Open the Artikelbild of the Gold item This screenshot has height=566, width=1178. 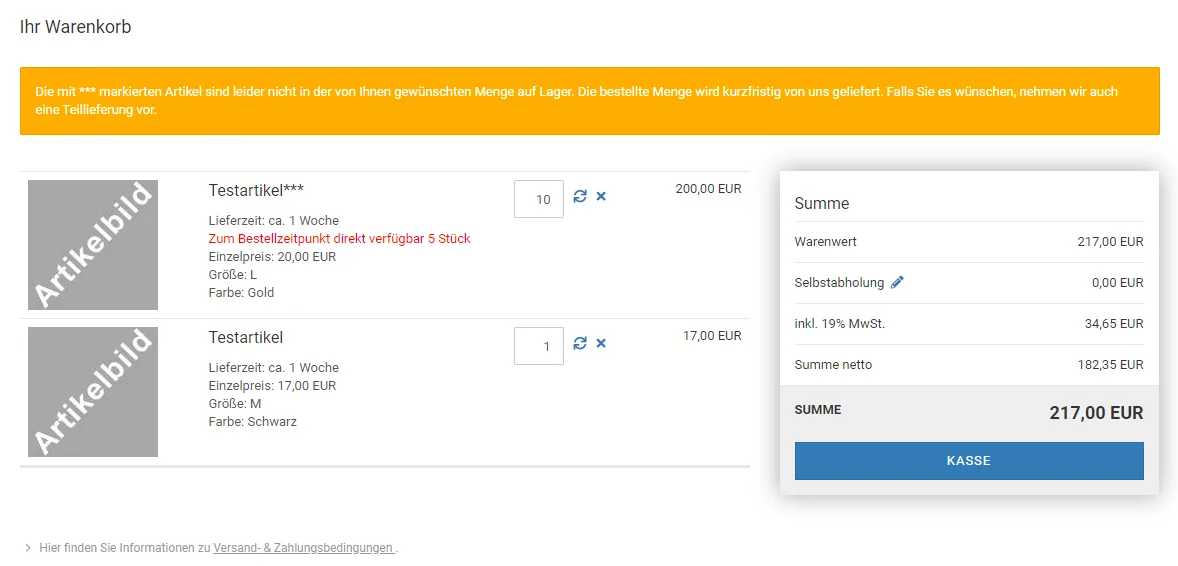click(93, 245)
